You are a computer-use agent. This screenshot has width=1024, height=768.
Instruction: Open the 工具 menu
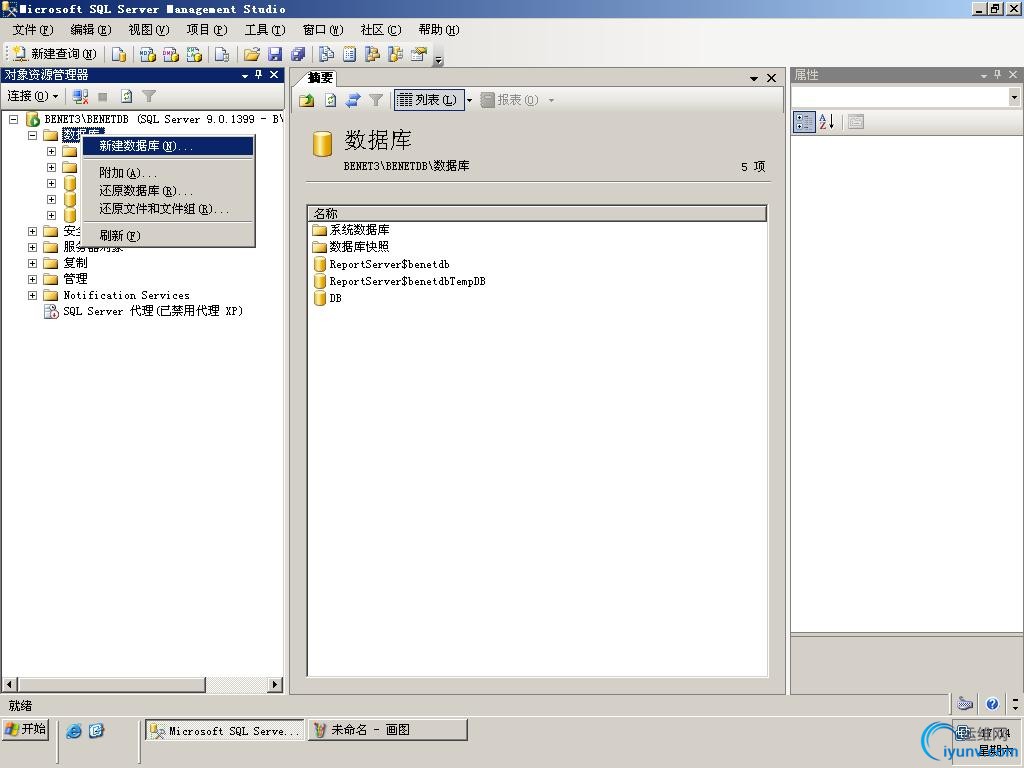[x=265, y=30]
